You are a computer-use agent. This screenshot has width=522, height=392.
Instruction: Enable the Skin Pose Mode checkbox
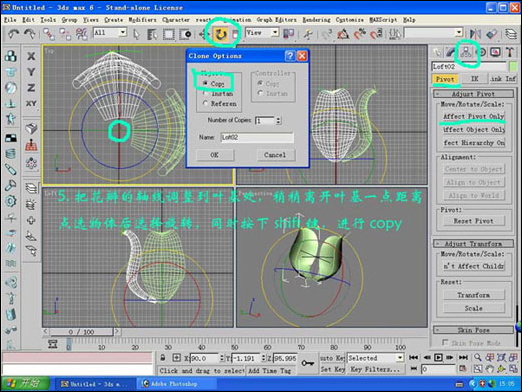(445, 342)
